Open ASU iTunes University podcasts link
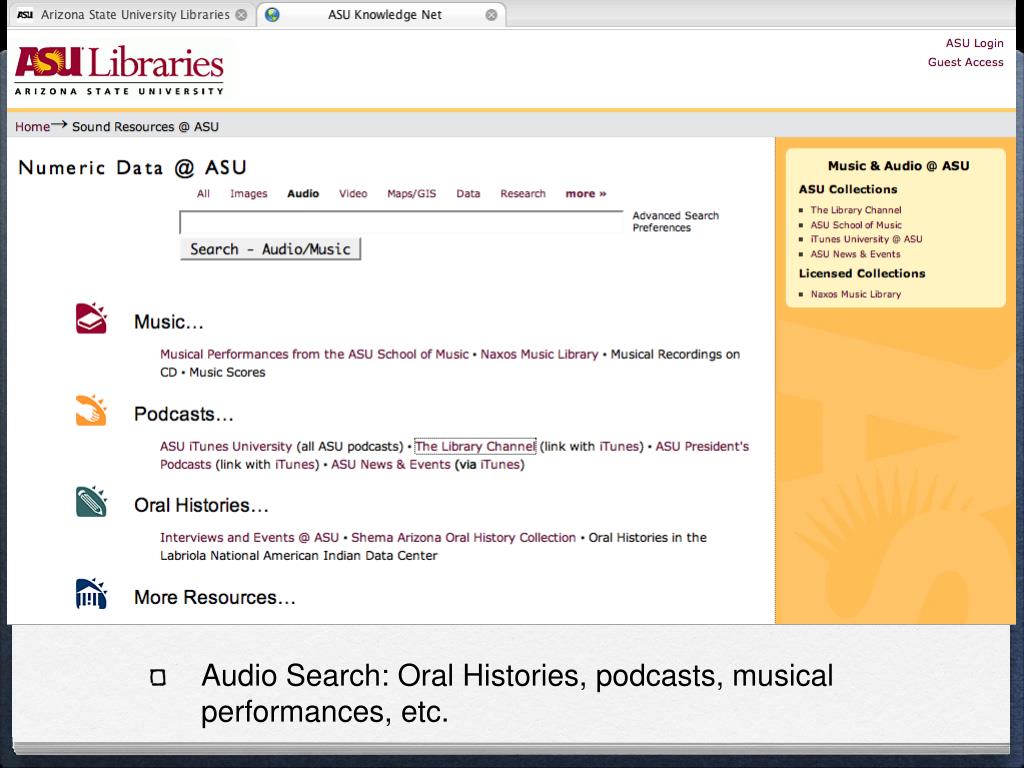Viewport: 1024px width, 768px height. coord(225,446)
